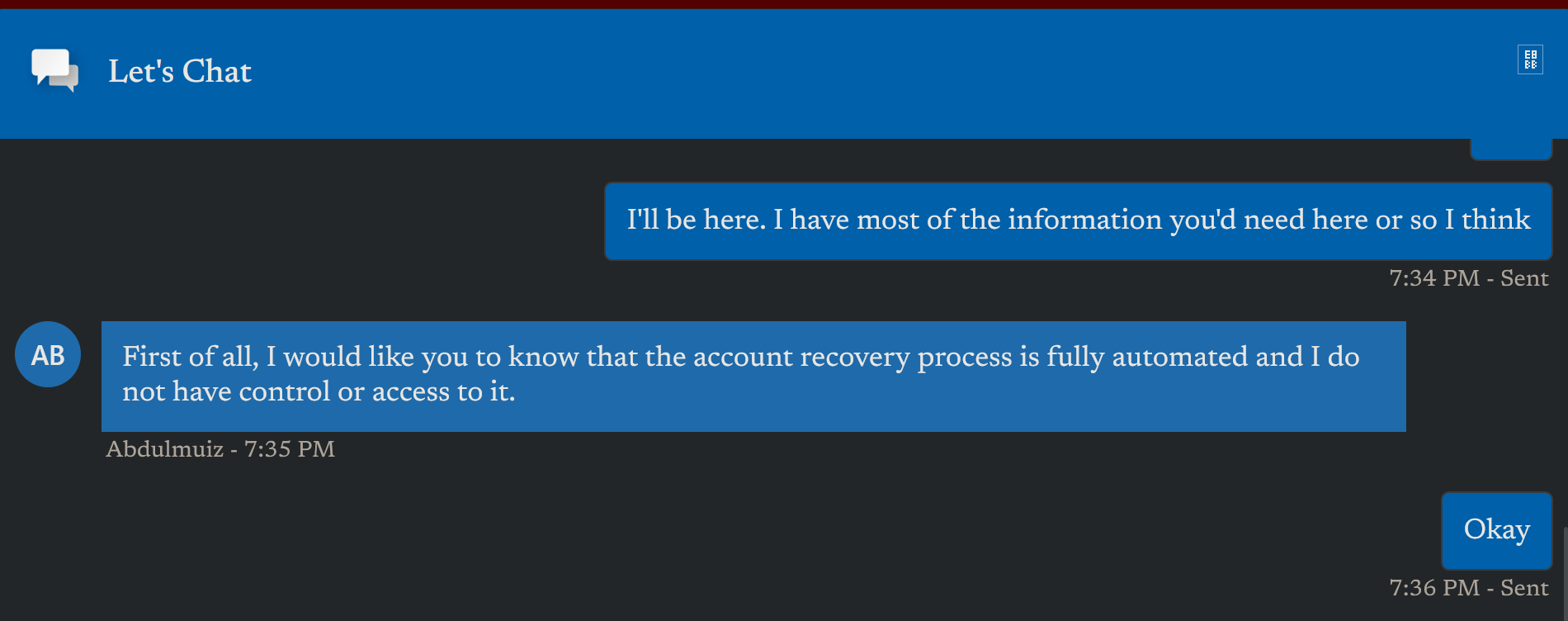The image size is (1568, 621).
Task: Click the "Let's Chat" header title
Action: [x=180, y=72]
